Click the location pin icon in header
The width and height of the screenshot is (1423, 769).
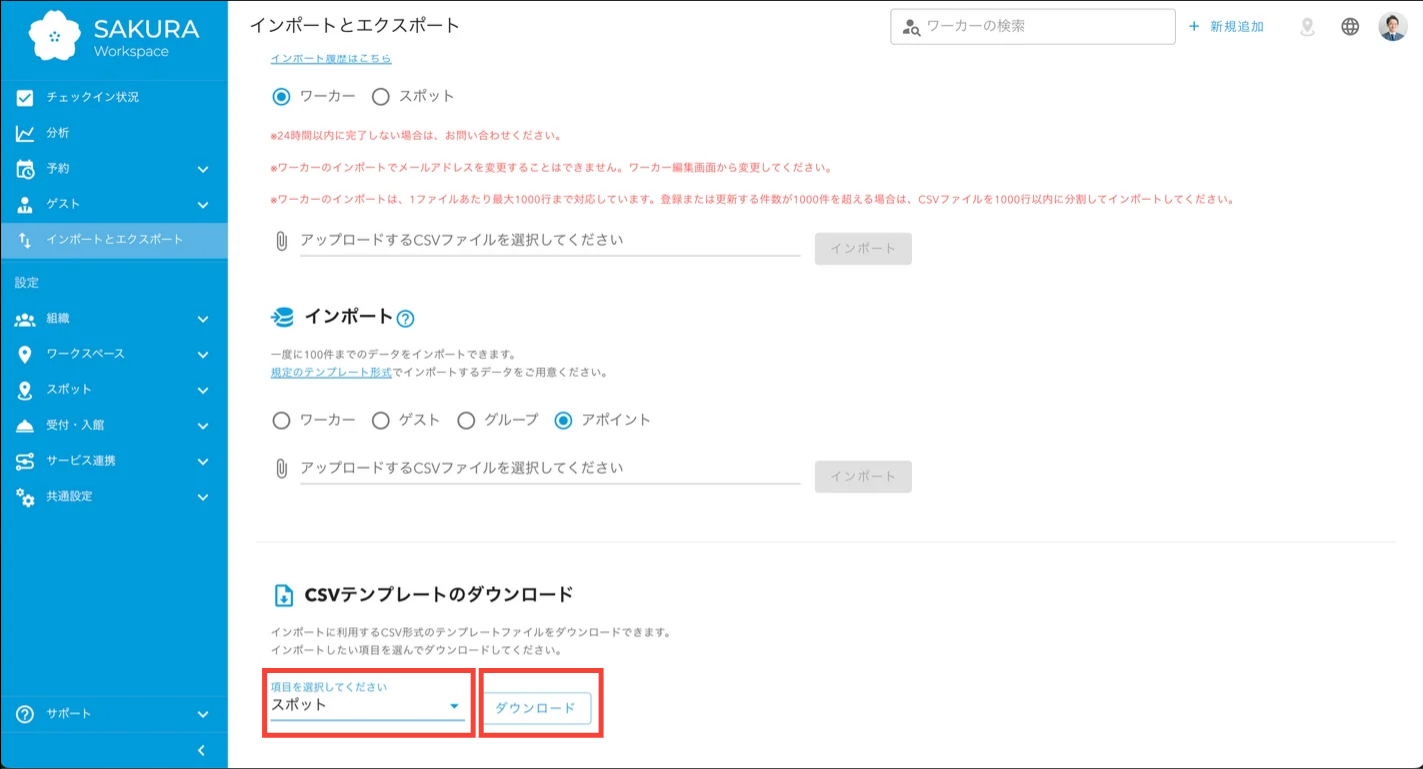1307,27
